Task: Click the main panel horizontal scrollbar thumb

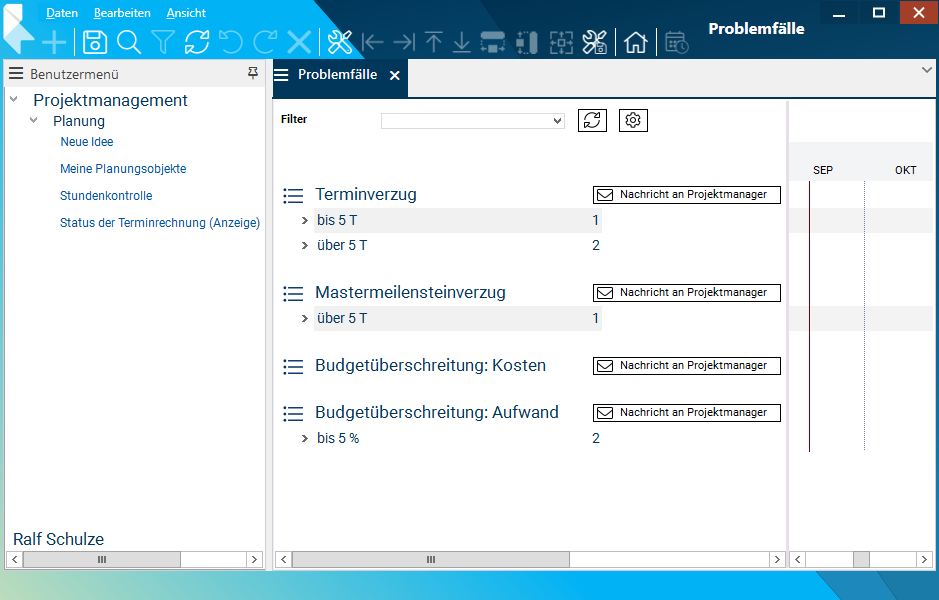Action: tap(431, 560)
